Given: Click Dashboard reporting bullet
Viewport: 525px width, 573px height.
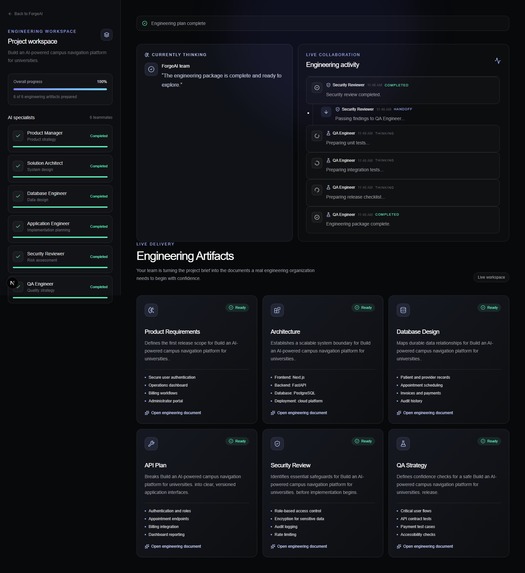Looking at the screenshot, I should (166, 535).
